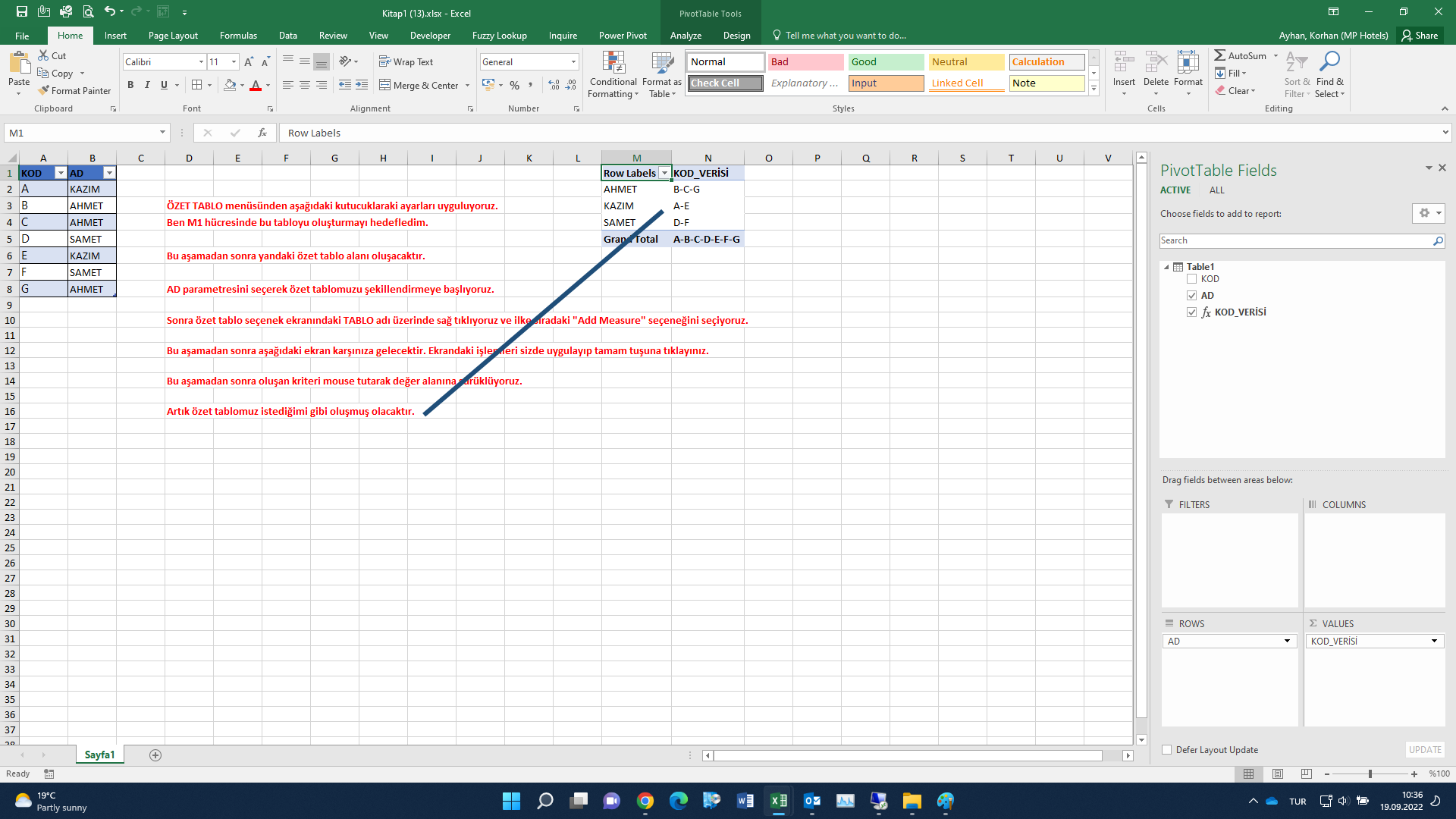
Task: Click the Delete cells icon
Action: (x=1156, y=62)
